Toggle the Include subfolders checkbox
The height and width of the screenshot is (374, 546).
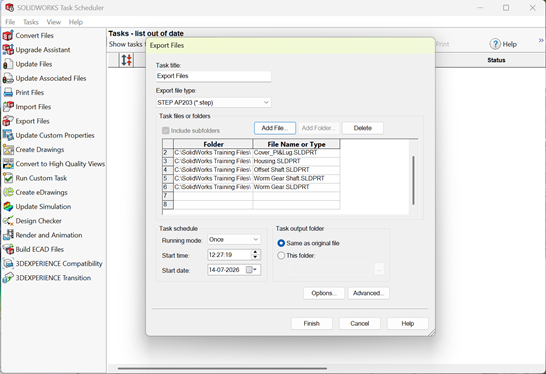[165, 131]
